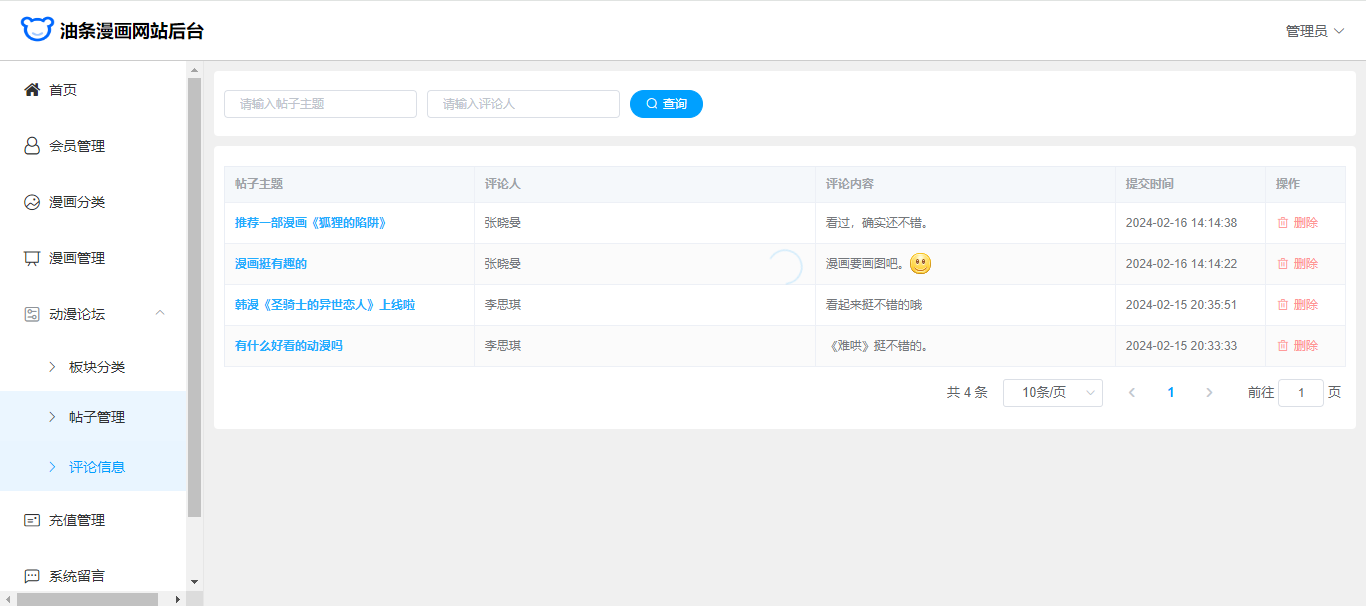Delete the comment 看过，确实还不错。
1366x606 pixels.
(1297, 223)
